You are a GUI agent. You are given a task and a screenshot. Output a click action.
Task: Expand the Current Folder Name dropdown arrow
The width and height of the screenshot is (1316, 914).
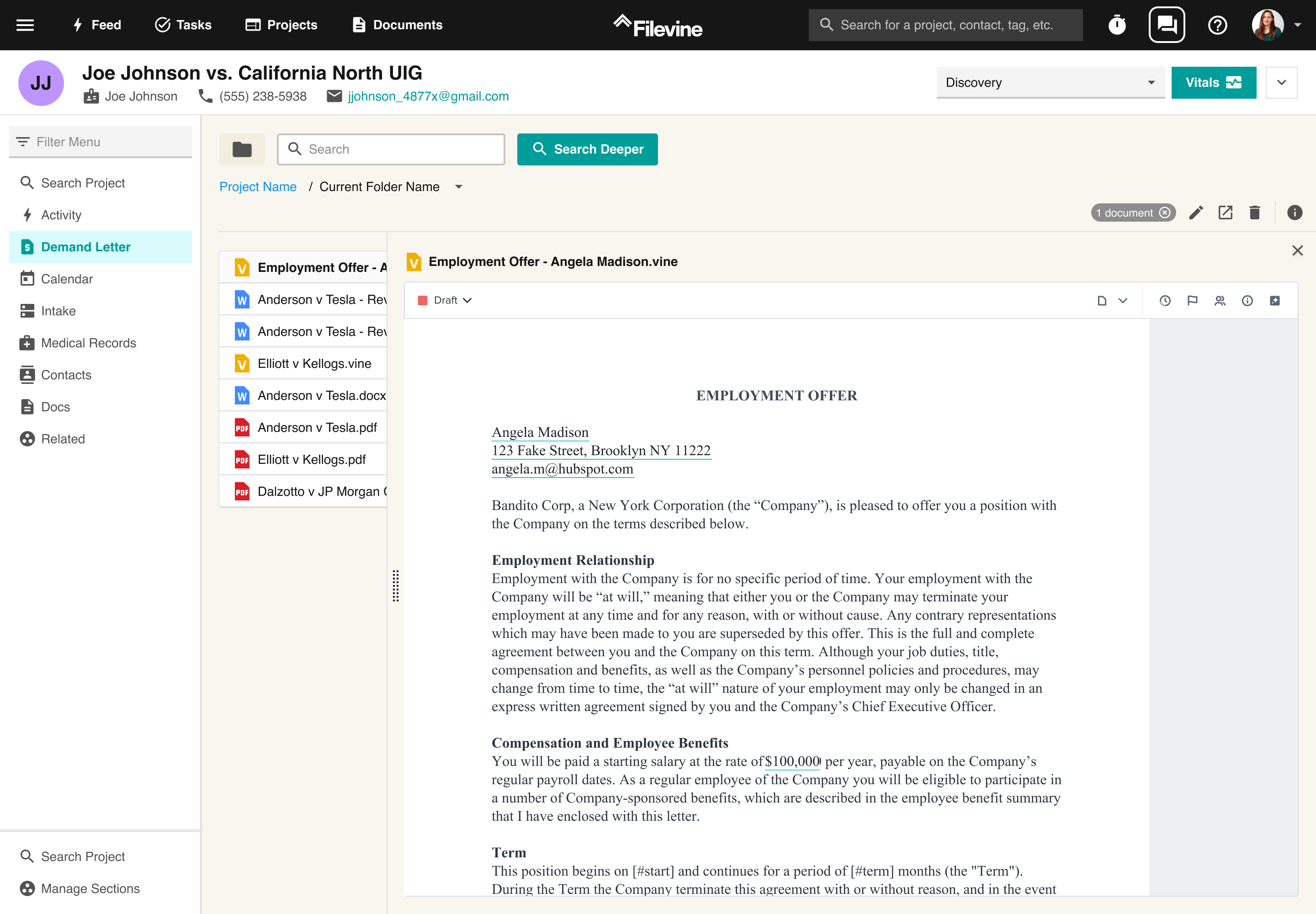[458, 187]
